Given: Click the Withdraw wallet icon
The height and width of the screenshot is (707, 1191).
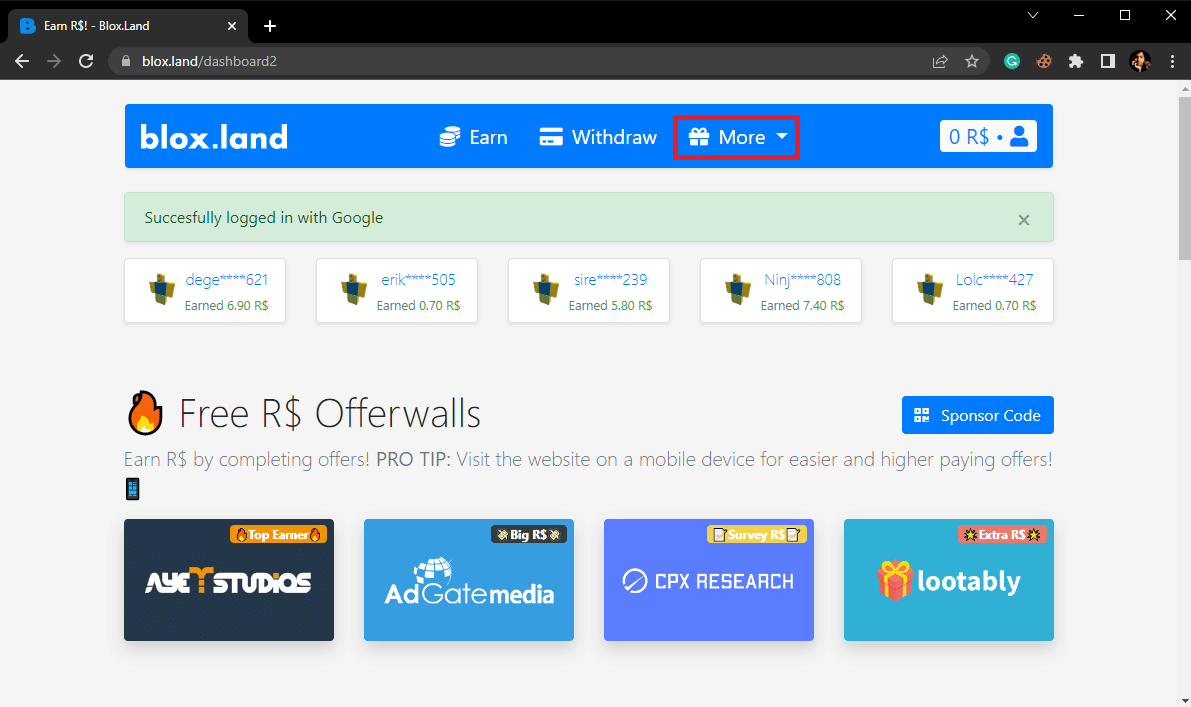Looking at the screenshot, I should point(551,137).
